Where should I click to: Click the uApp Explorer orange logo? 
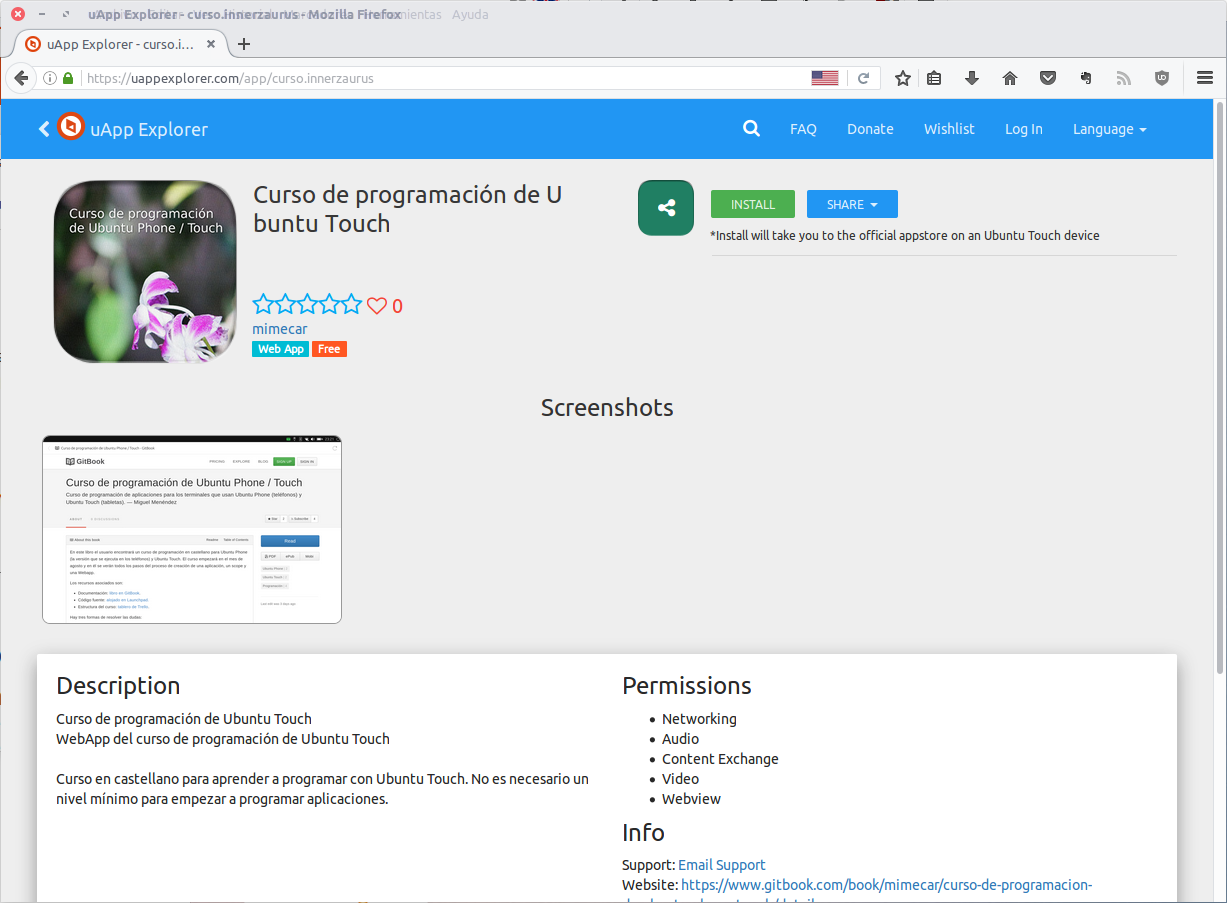(71, 127)
